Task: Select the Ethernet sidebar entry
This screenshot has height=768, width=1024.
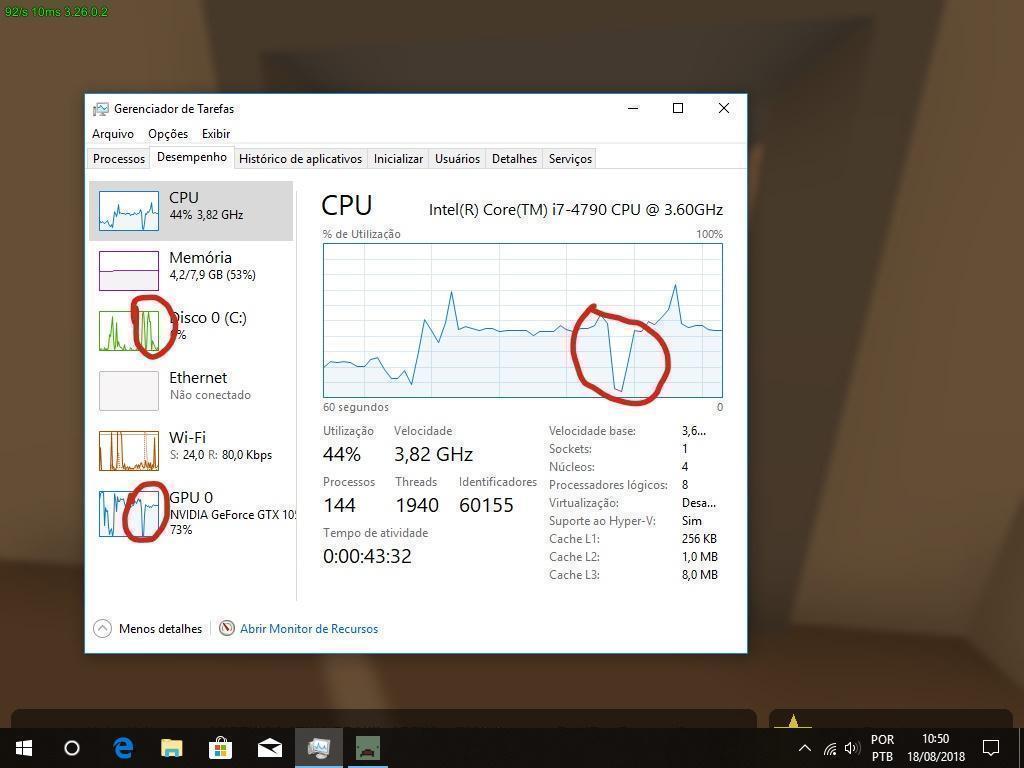Action: coord(191,391)
